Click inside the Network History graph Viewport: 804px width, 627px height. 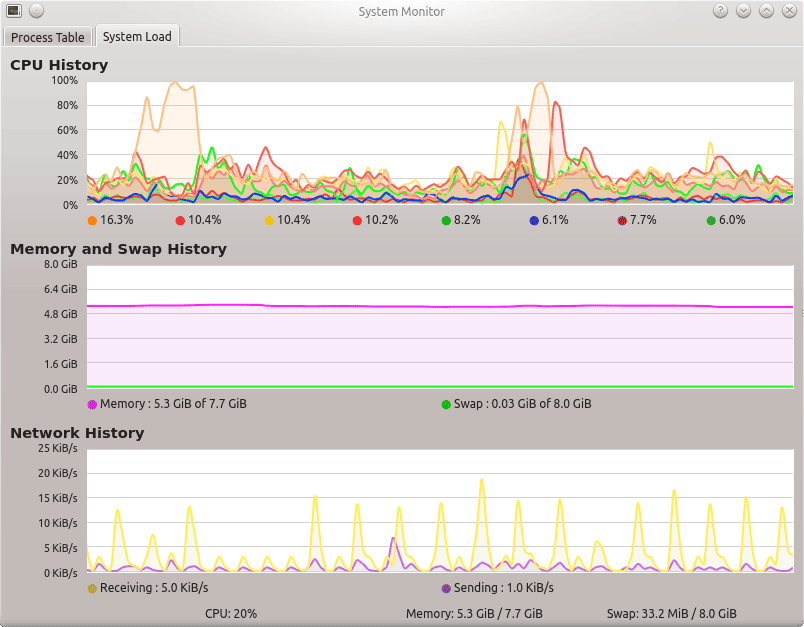(439, 510)
